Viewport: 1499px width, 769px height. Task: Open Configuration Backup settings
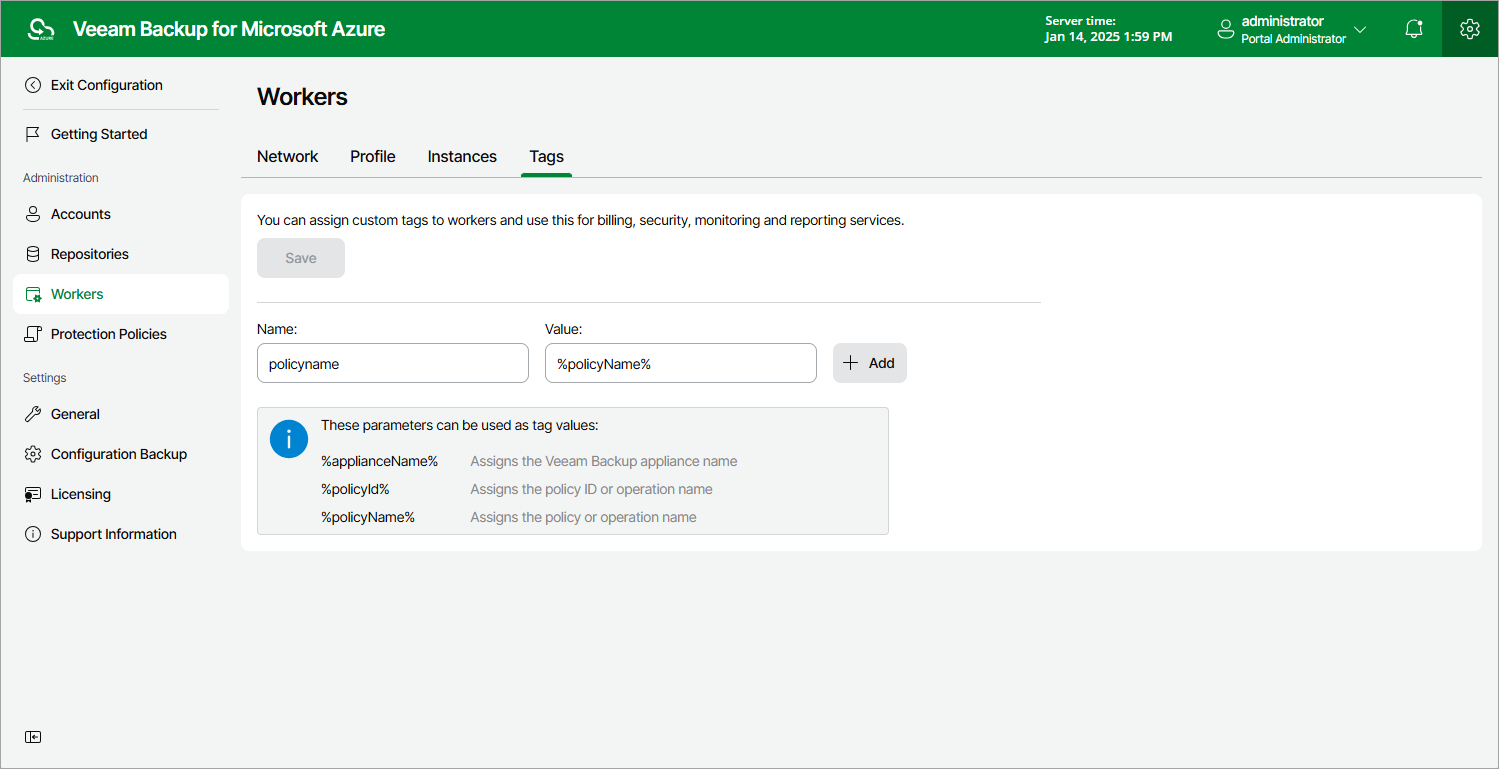point(120,454)
